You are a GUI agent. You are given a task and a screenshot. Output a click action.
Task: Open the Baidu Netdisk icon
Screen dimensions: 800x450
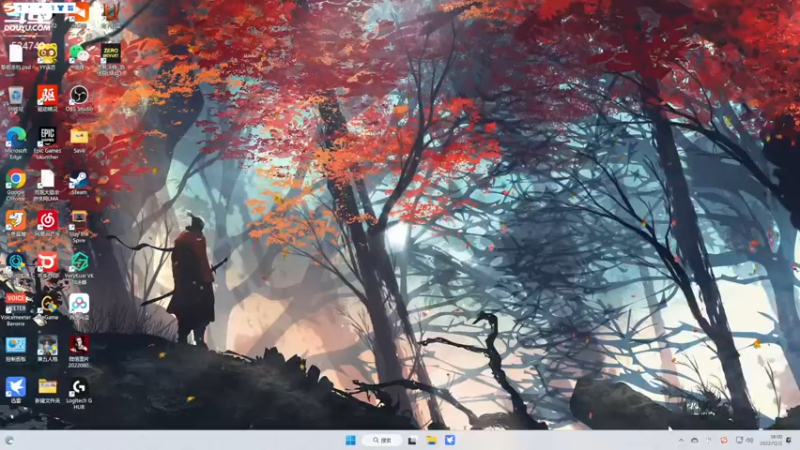tap(79, 305)
